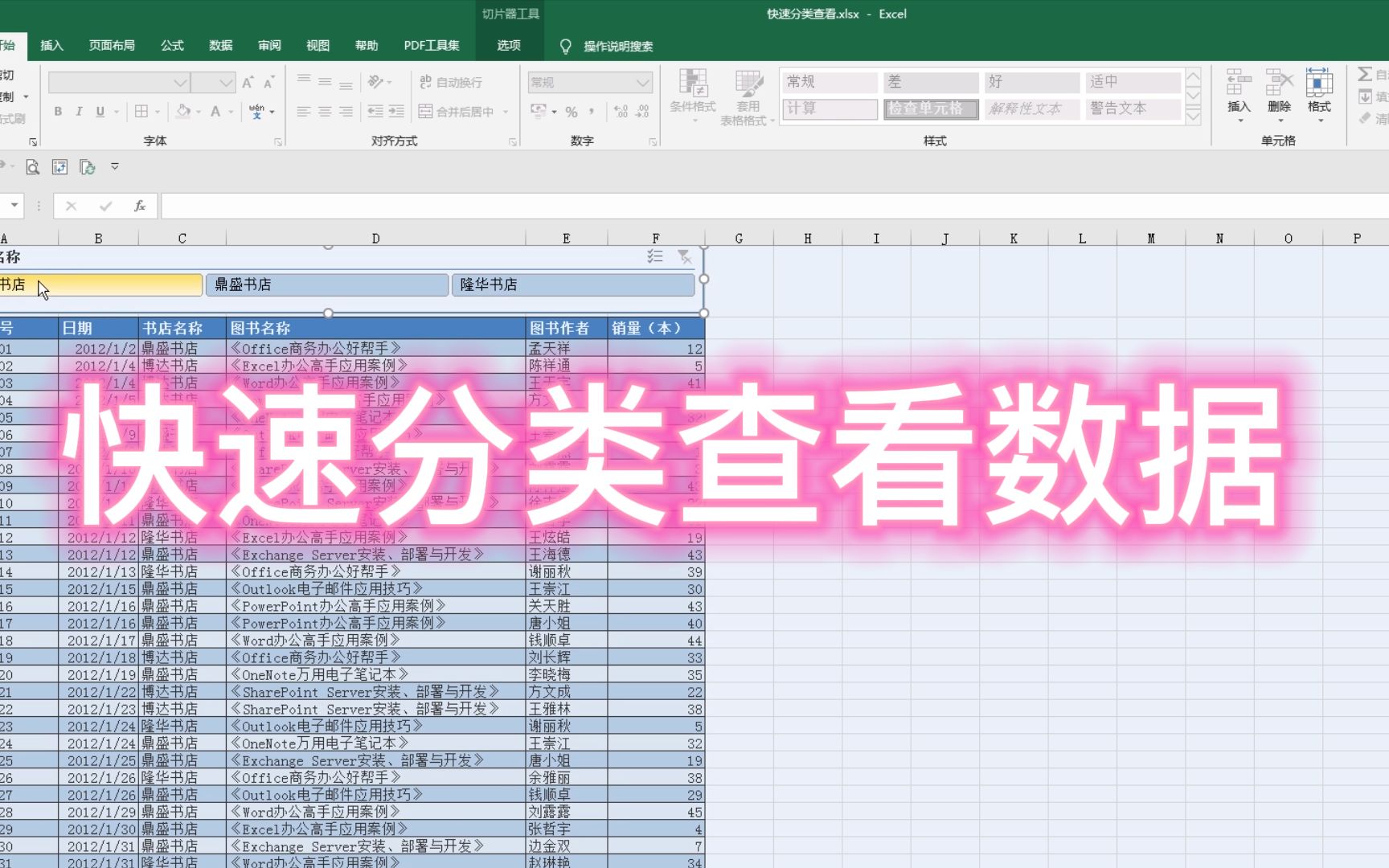Click the decrease font size icon
The image size is (1389, 868).
[268, 82]
